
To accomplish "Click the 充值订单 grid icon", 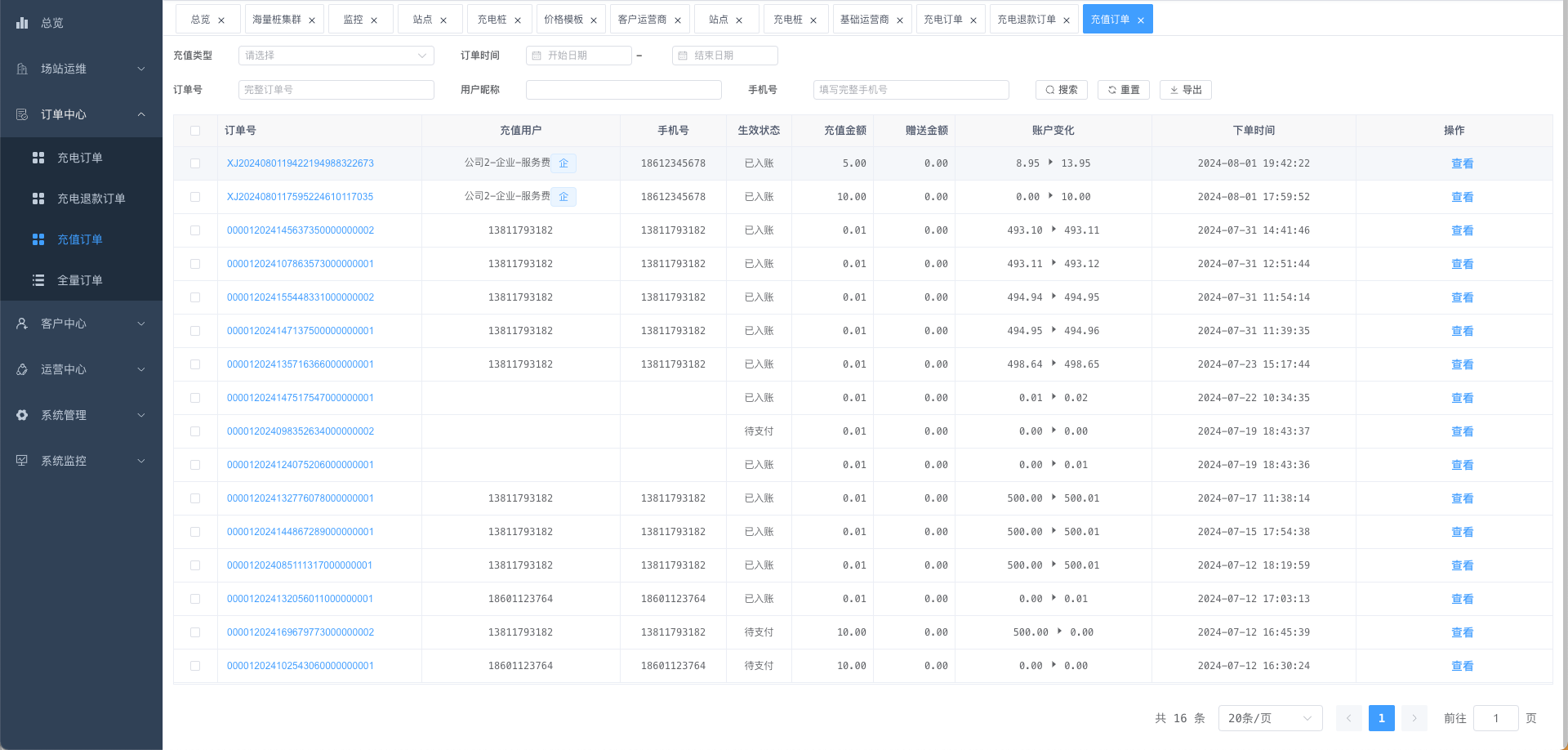I will (38, 239).
